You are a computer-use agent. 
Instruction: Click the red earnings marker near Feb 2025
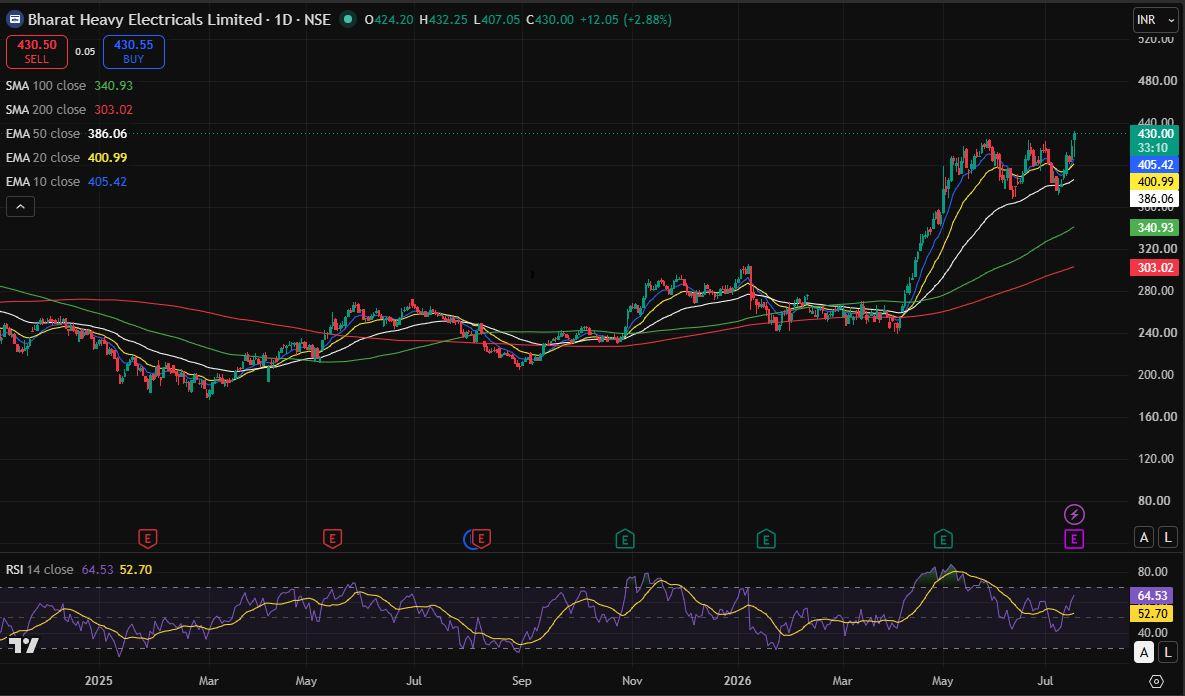(x=147, y=539)
